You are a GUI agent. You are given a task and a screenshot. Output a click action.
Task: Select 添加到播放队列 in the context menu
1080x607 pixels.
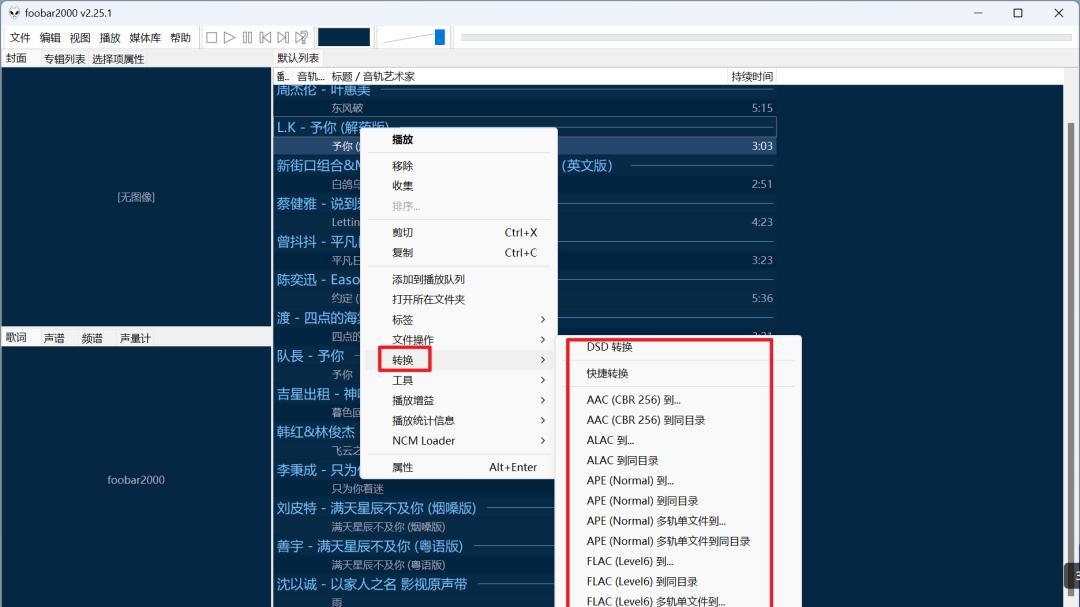pyautogui.click(x=459, y=280)
